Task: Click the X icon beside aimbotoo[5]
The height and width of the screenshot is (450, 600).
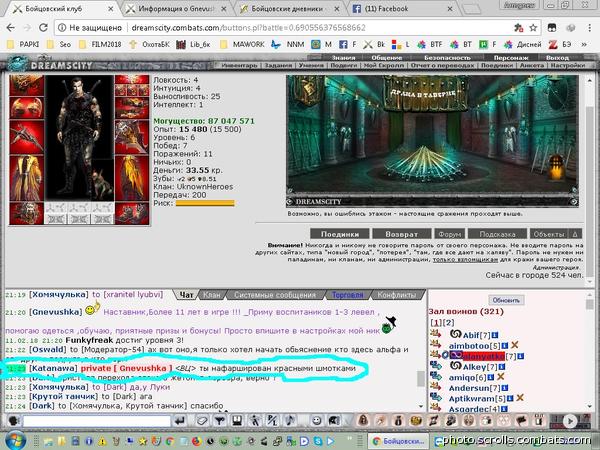Action: [515, 345]
